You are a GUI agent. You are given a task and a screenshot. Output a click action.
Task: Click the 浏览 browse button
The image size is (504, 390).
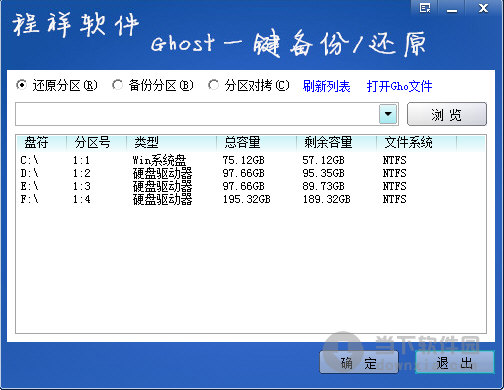[447, 114]
